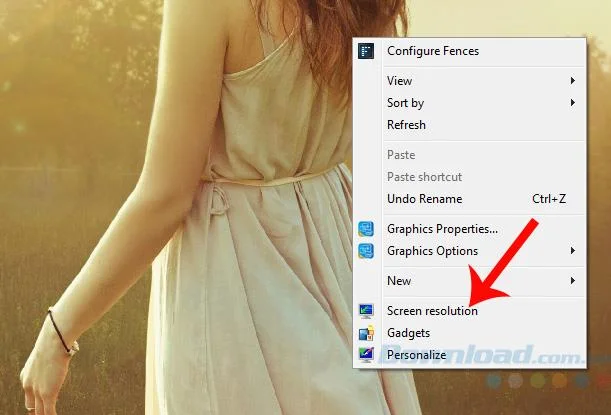The width and height of the screenshot is (611, 415).
Task: Expand the Sort by submenu arrow
Action: (573, 103)
